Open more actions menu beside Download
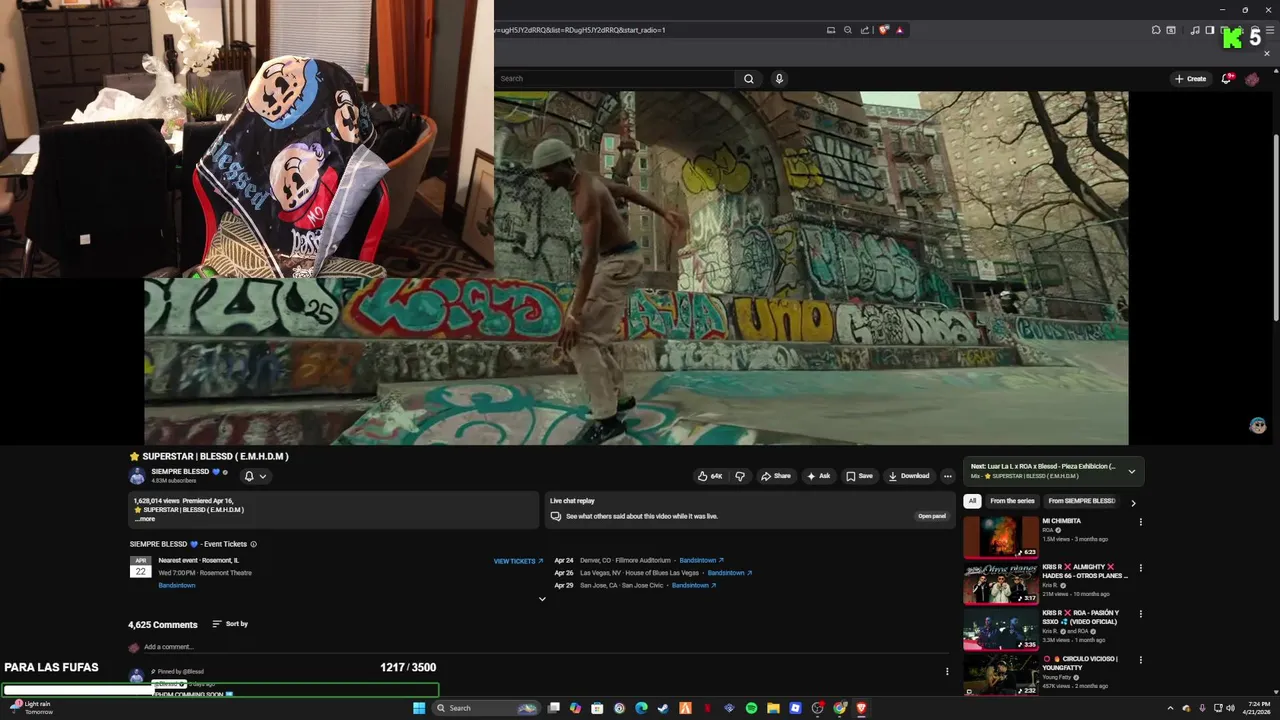1280x720 pixels. [947, 476]
